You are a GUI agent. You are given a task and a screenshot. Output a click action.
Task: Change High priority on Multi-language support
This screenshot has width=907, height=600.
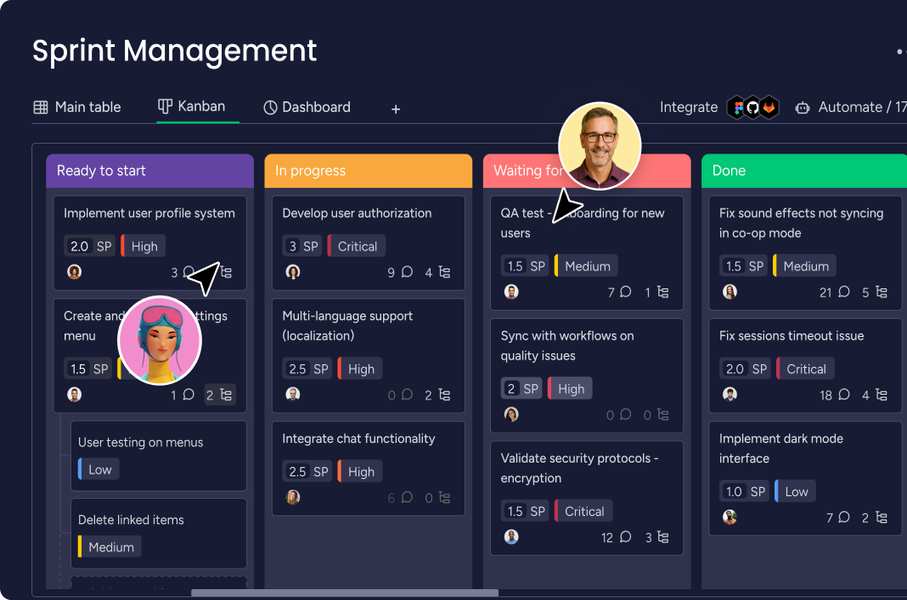[x=360, y=369]
